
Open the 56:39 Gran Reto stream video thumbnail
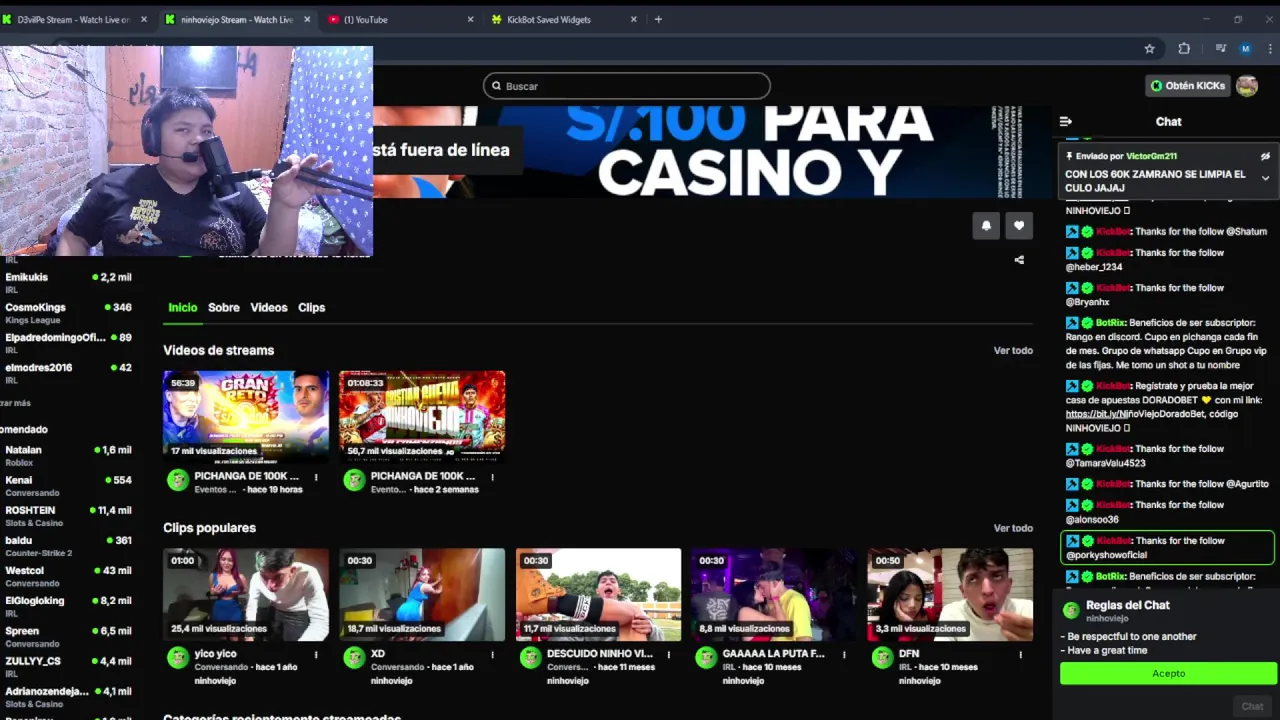[x=246, y=416]
